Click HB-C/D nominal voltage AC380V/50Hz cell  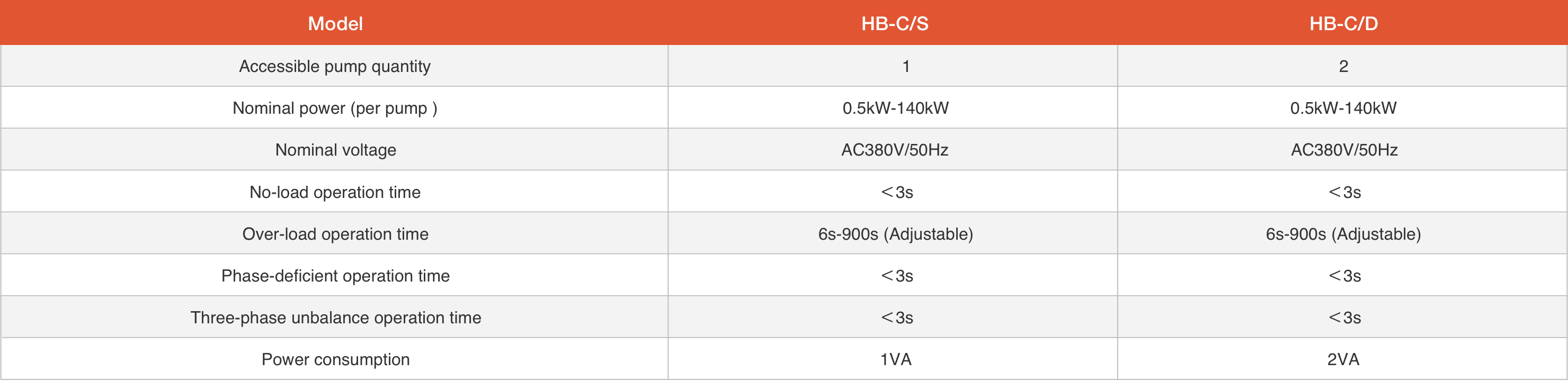[x=1344, y=150]
